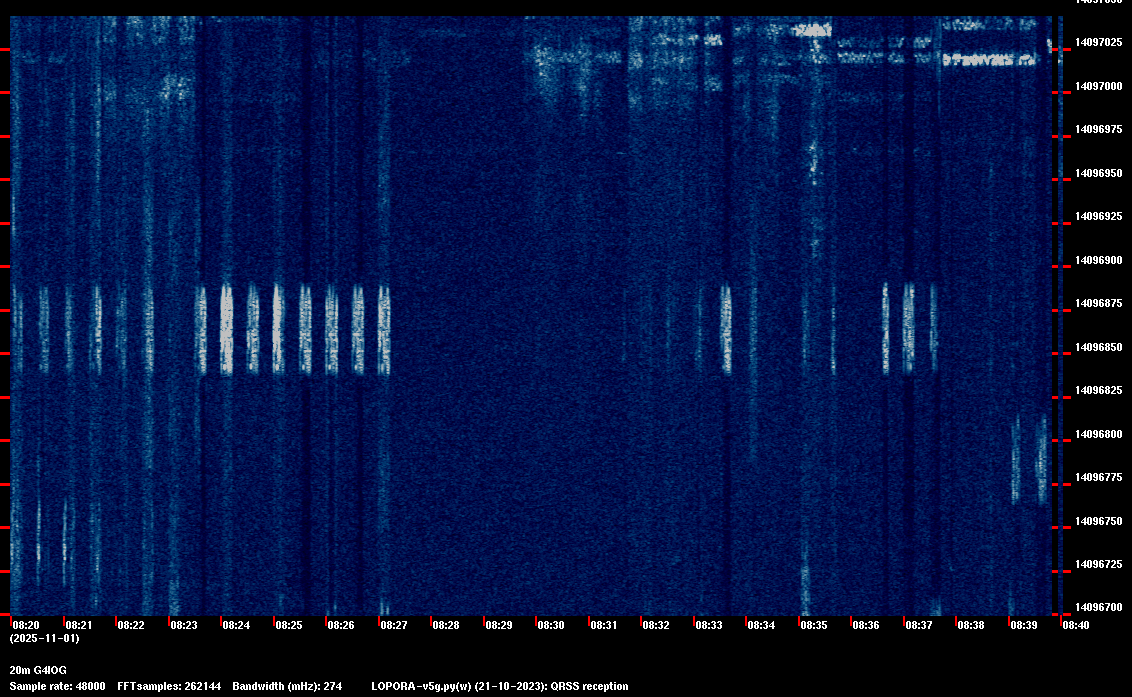Click the 08:37 time axis label
The image size is (1132, 697).
pyautogui.click(x=919, y=625)
